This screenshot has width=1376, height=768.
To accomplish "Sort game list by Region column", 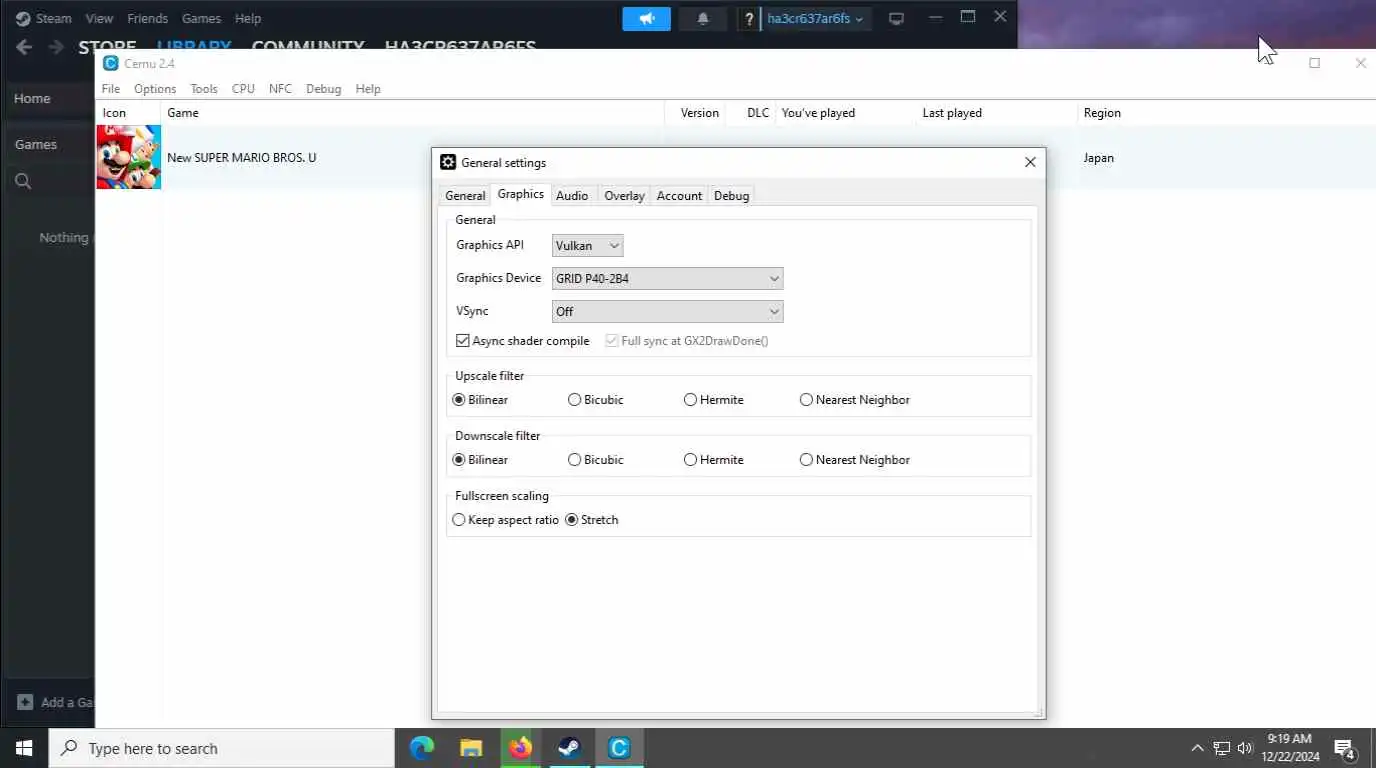I will click(x=1227, y=113).
